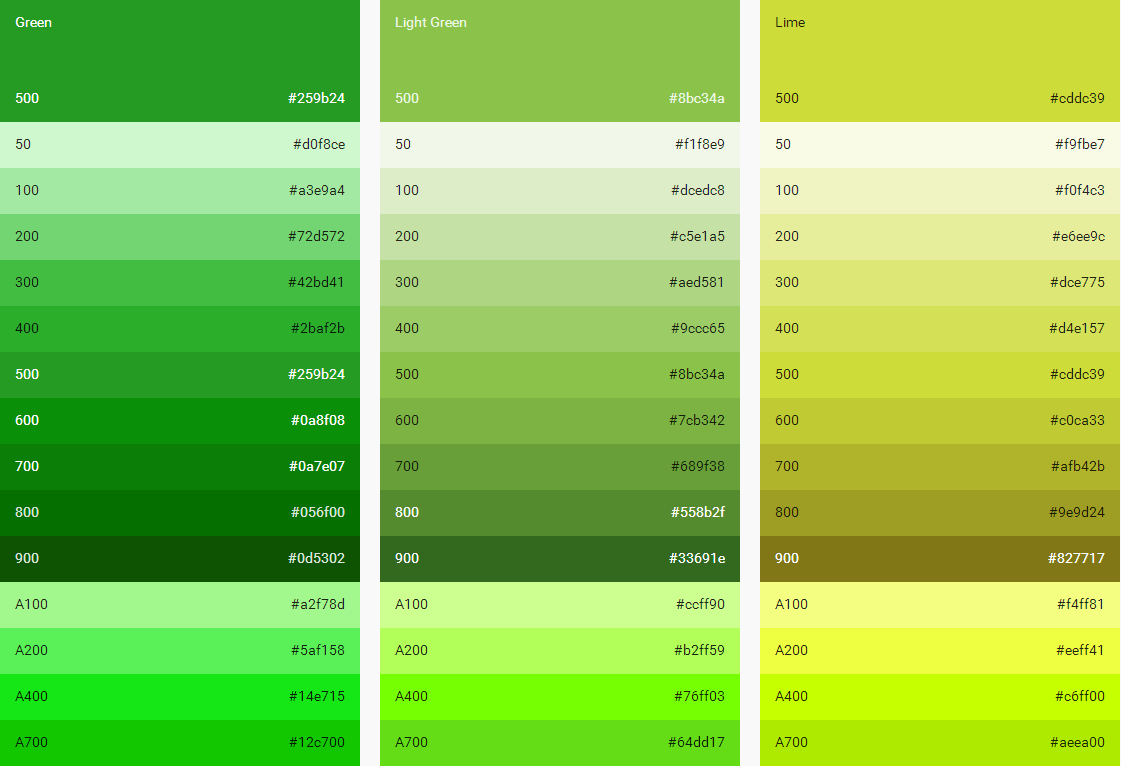The height and width of the screenshot is (766, 1121).
Task: Click the Light Green 200 swatch
Action: pos(560,236)
